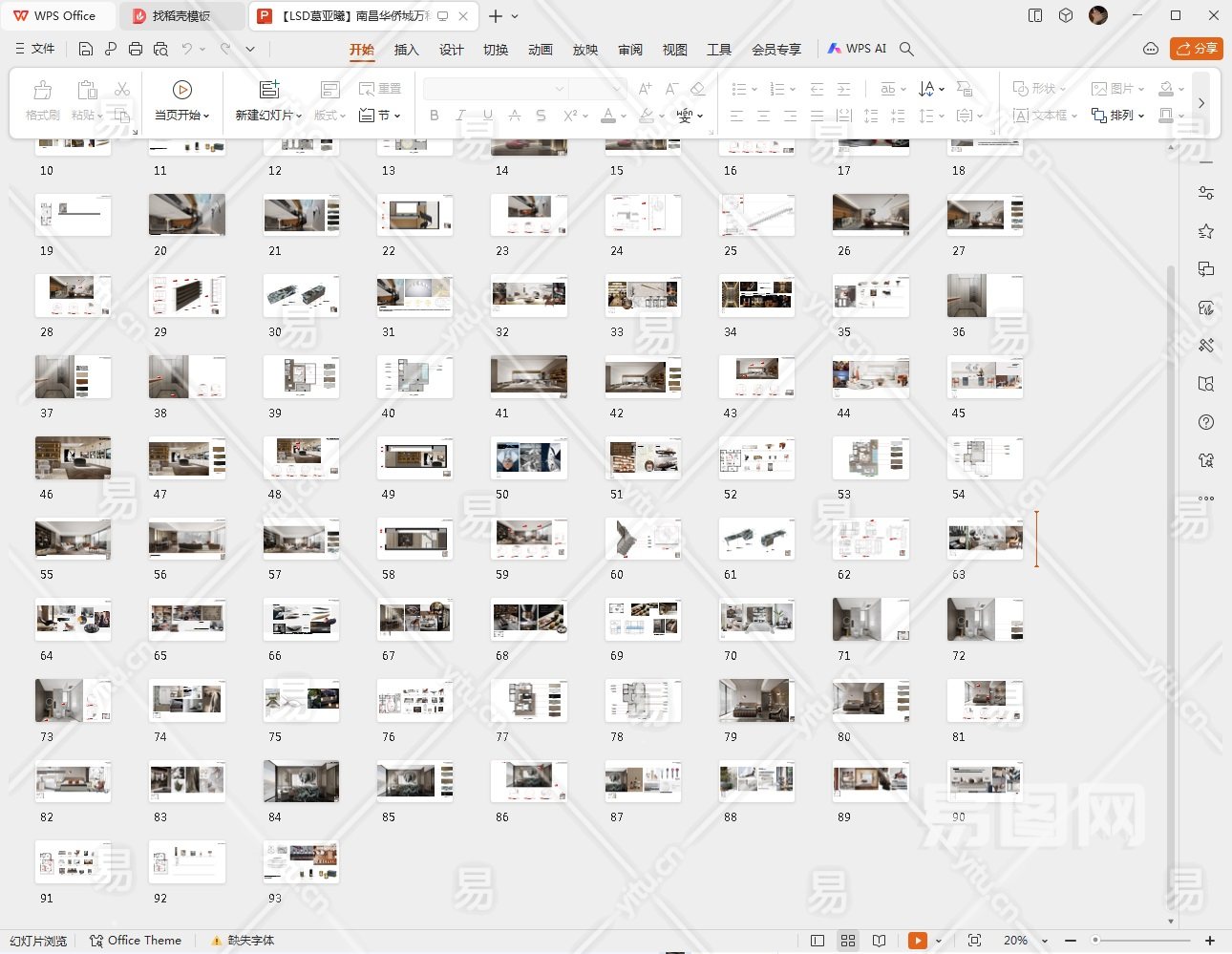This screenshot has width=1232, height=954.
Task: Switch to the 动画 ribbon tab
Action: [x=540, y=50]
